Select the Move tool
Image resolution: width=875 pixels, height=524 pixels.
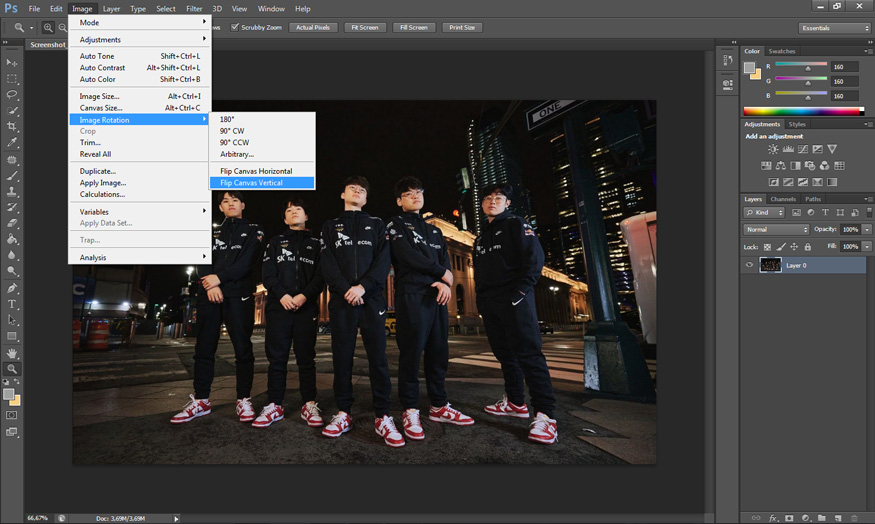coord(12,62)
